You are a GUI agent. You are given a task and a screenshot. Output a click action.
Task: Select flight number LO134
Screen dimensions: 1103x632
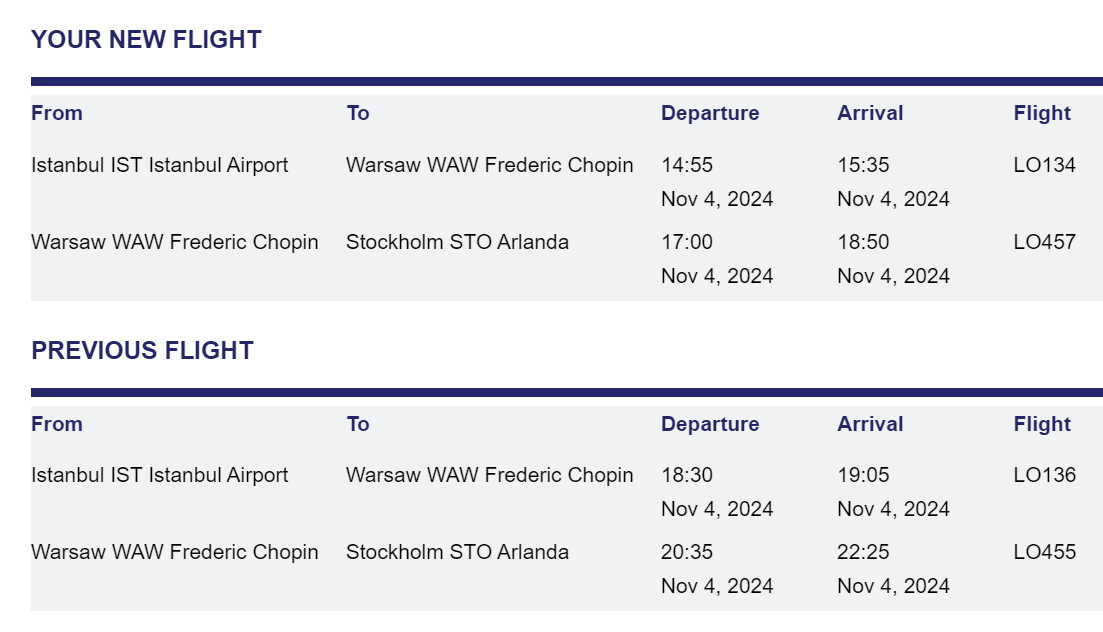pyautogui.click(x=1044, y=165)
